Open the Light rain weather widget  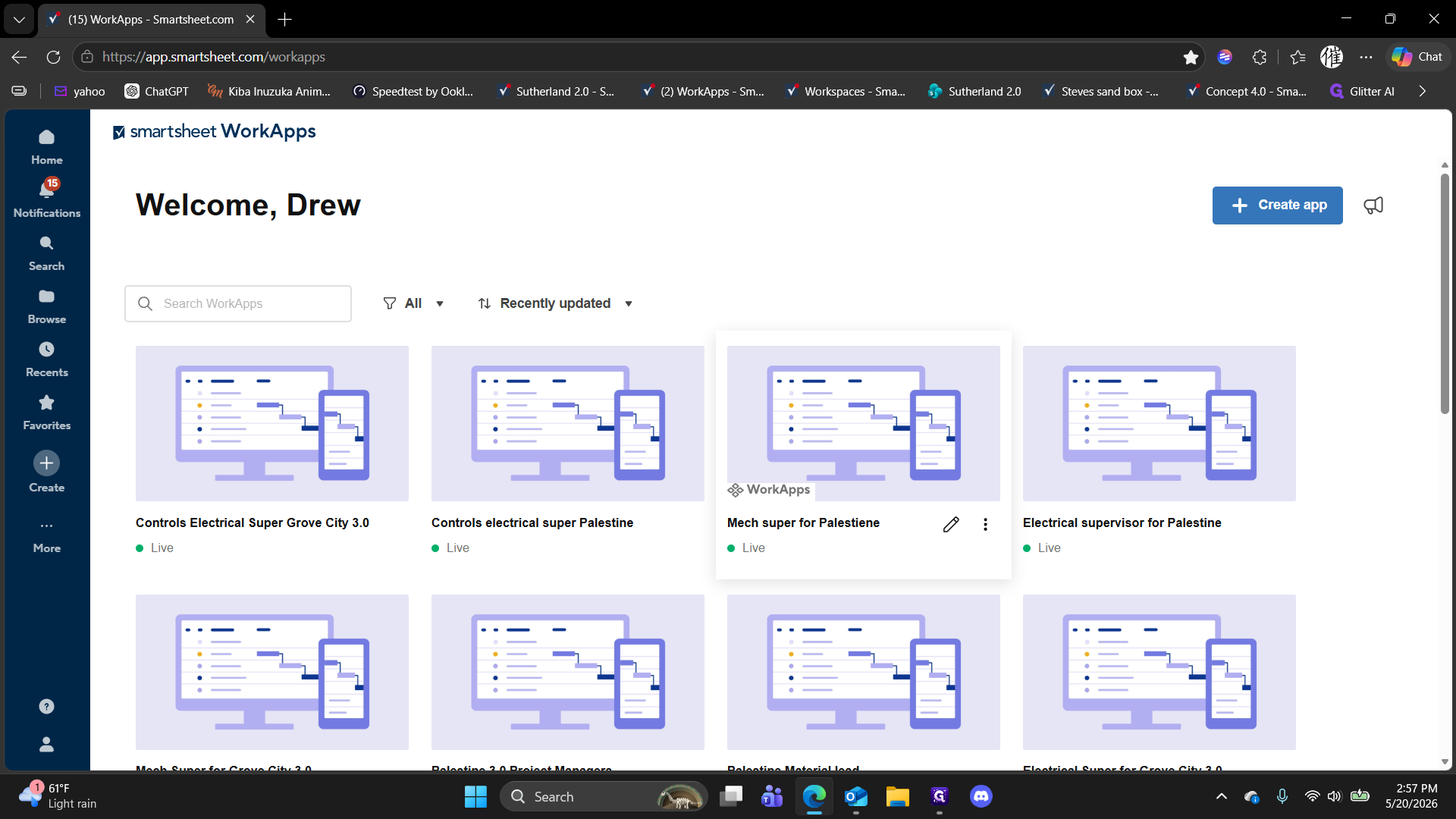point(58,797)
